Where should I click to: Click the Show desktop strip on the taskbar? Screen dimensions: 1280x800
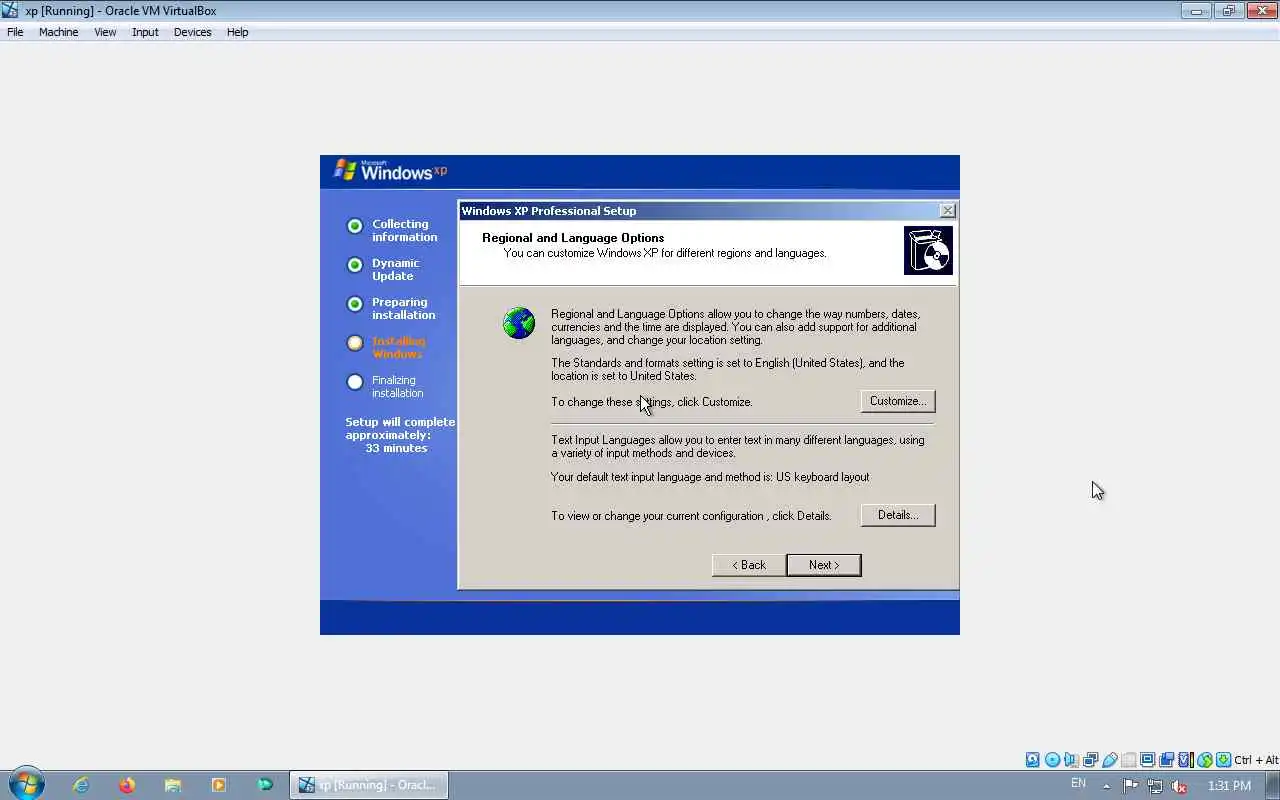coord(1273,785)
